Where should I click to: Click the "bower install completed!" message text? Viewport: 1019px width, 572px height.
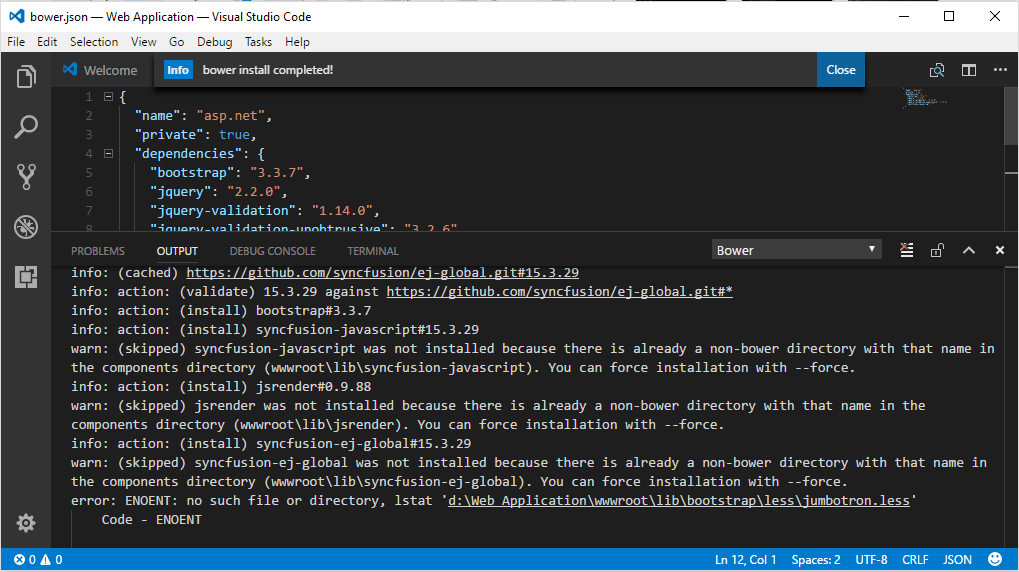pos(268,70)
